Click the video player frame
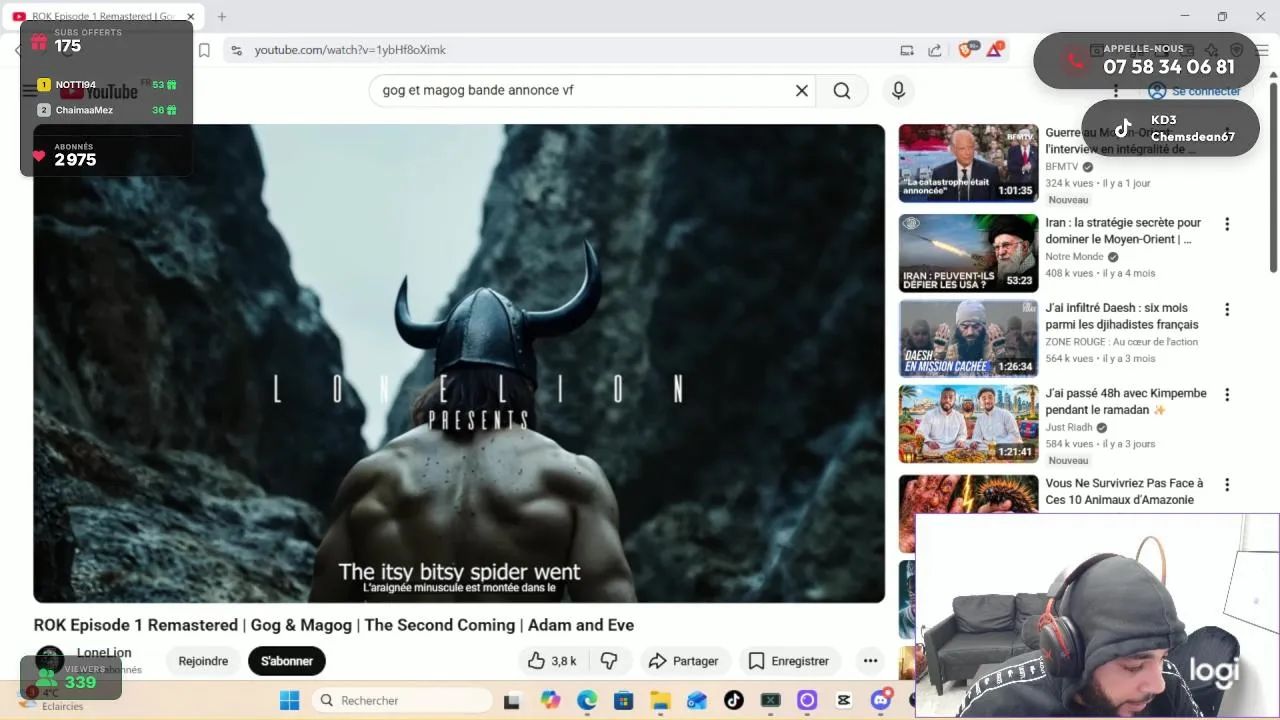Image resolution: width=1280 pixels, height=720 pixels. point(459,363)
